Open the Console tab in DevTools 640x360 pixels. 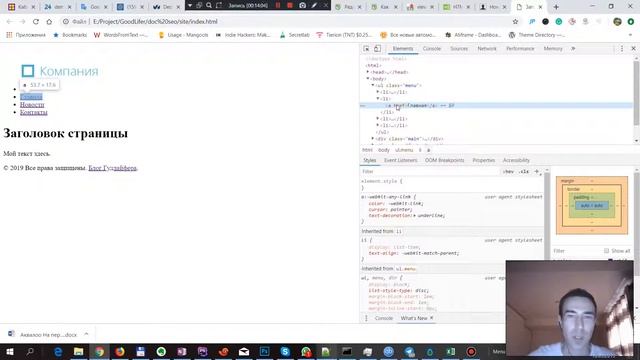click(431, 49)
